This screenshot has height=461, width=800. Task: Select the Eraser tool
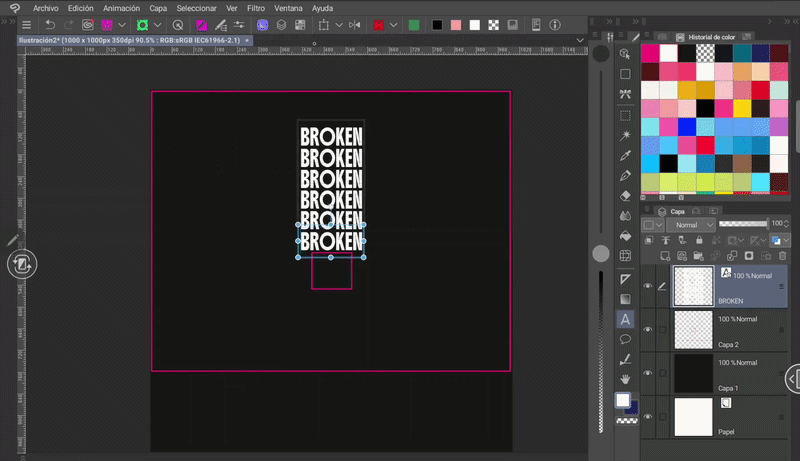coord(625,196)
